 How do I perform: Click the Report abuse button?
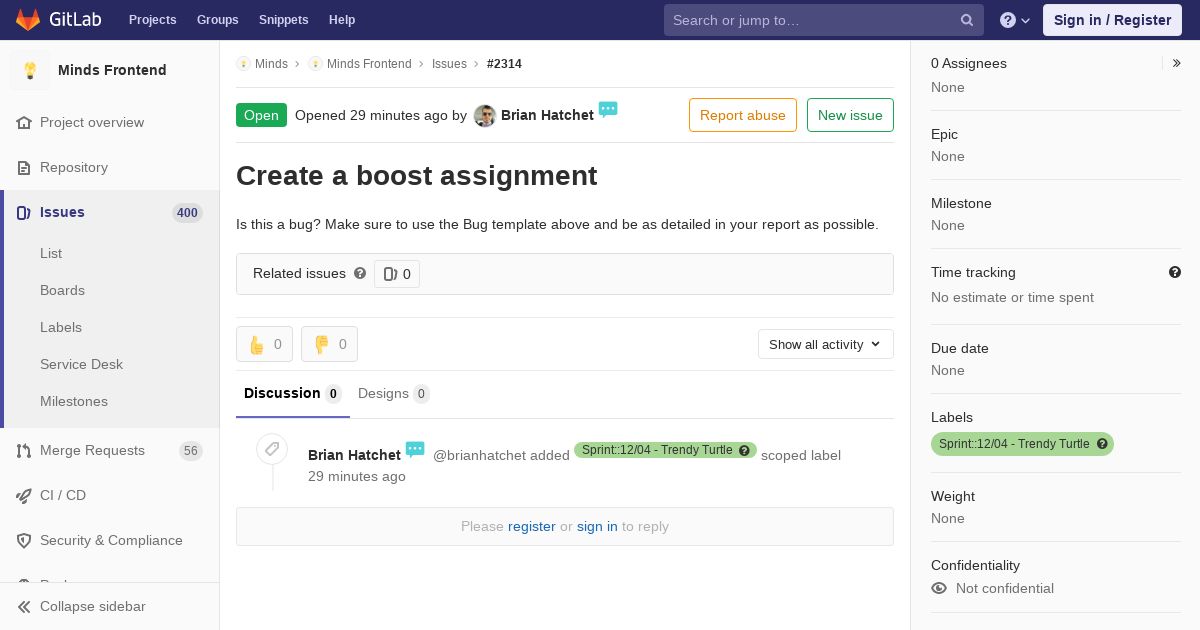pos(743,115)
